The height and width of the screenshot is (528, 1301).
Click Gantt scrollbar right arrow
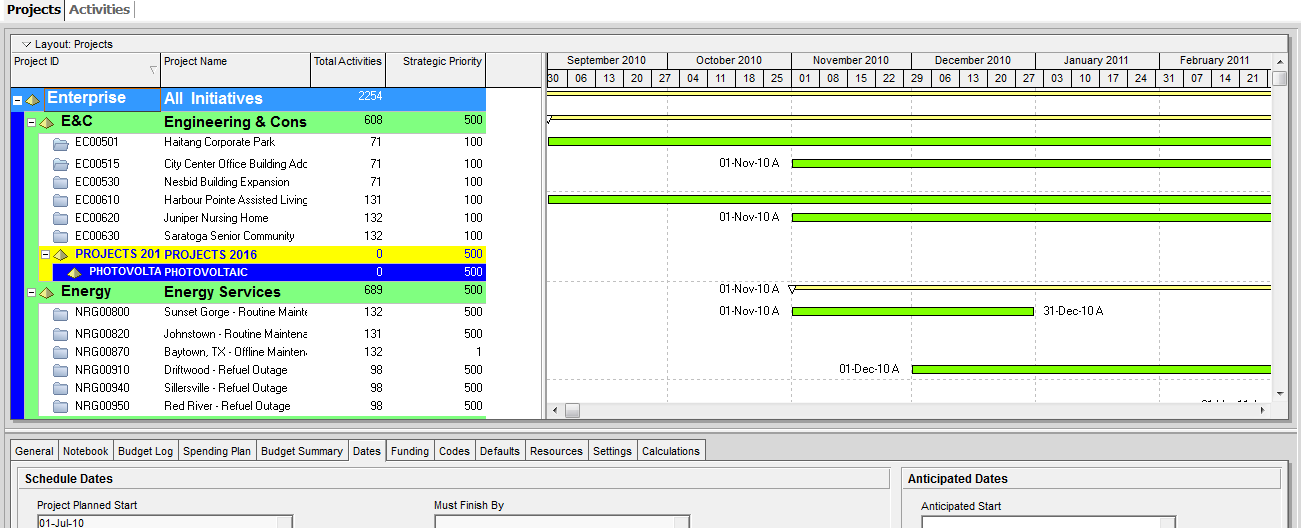tap(1262, 410)
